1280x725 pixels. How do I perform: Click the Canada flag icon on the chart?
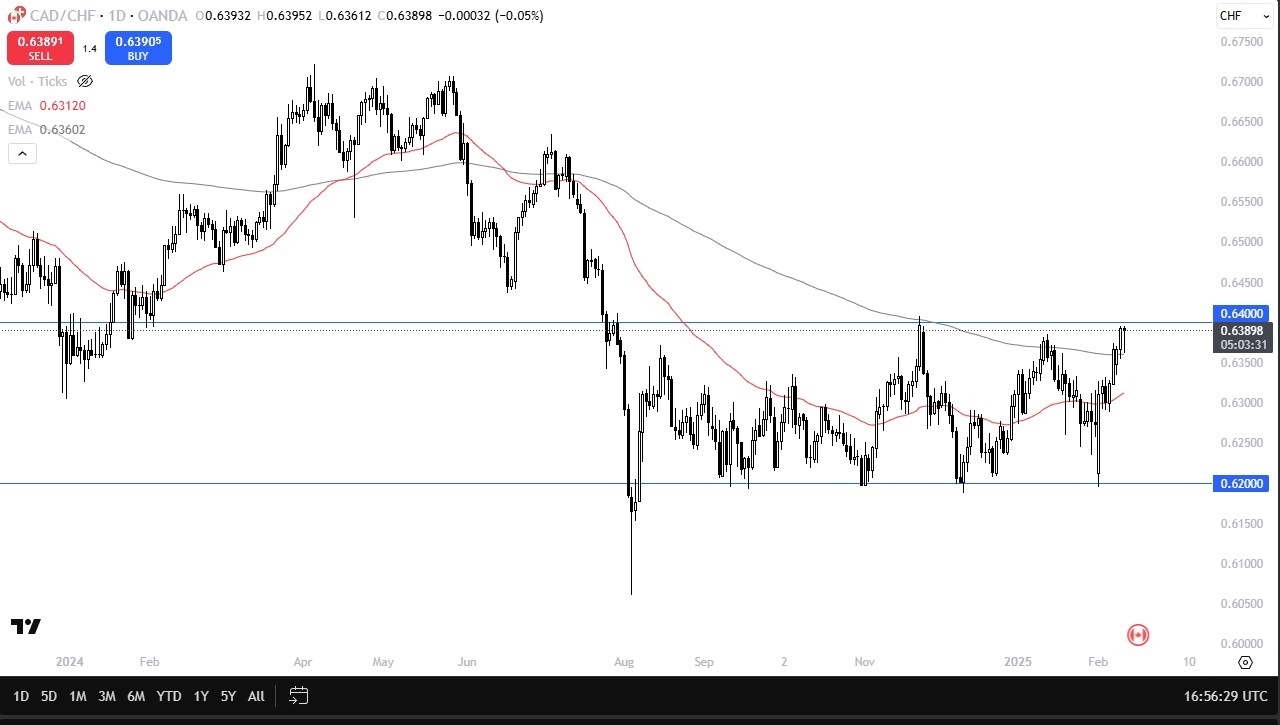click(1138, 634)
